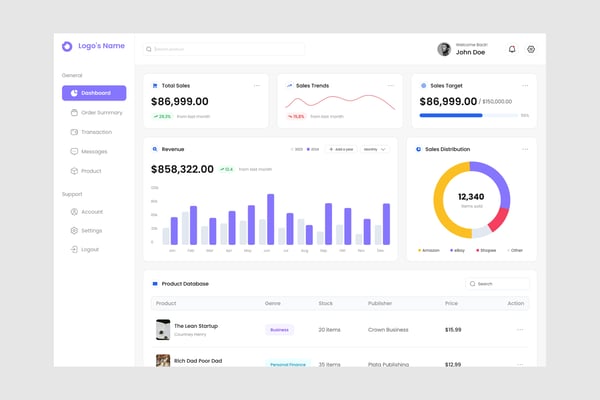Open Total Sales card options menu
The height and width of the screenshot is (400, 600).
pyautogui.click(x=257, y=86)
